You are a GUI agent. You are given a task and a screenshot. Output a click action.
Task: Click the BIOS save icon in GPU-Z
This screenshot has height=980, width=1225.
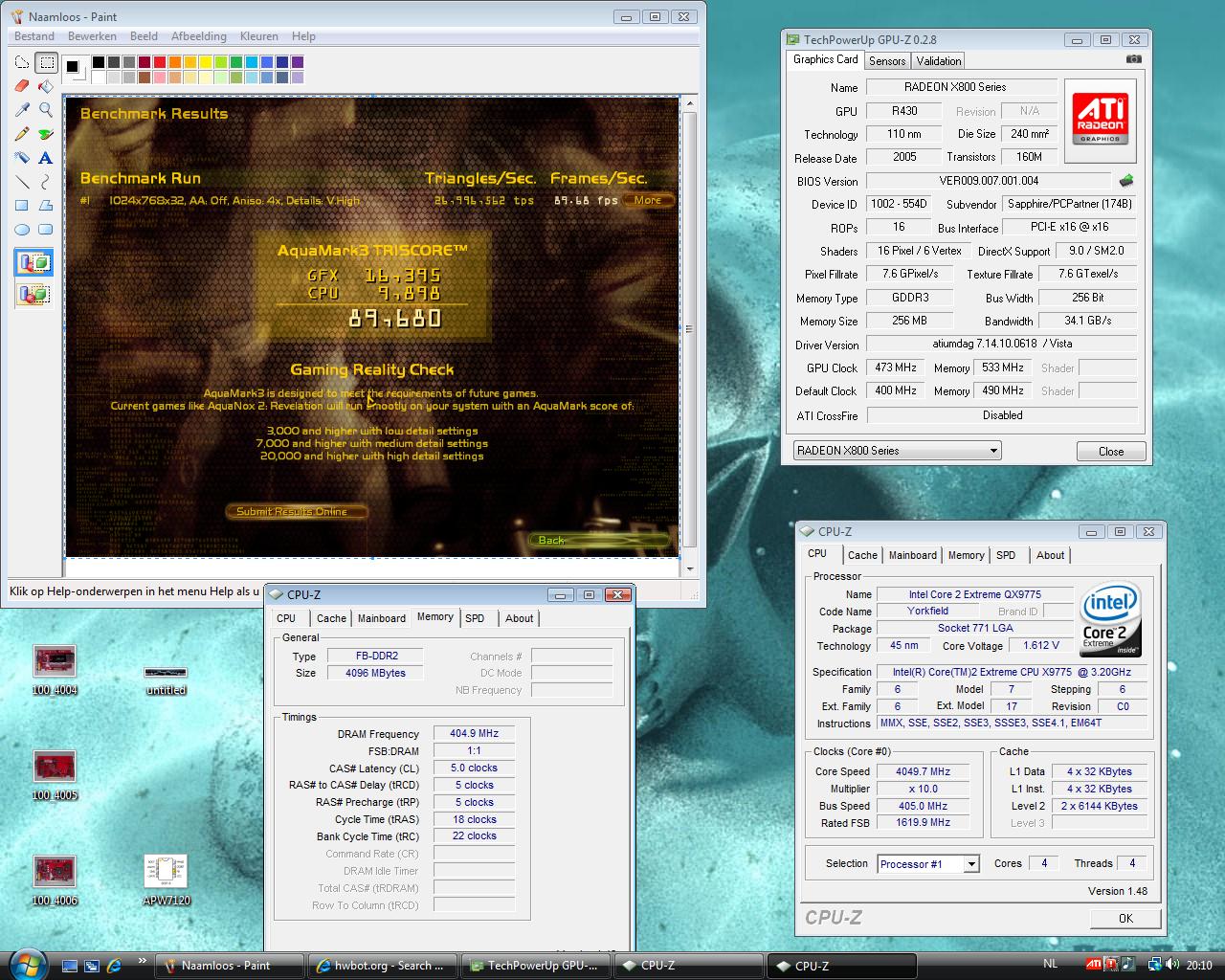coord(1126,180)
